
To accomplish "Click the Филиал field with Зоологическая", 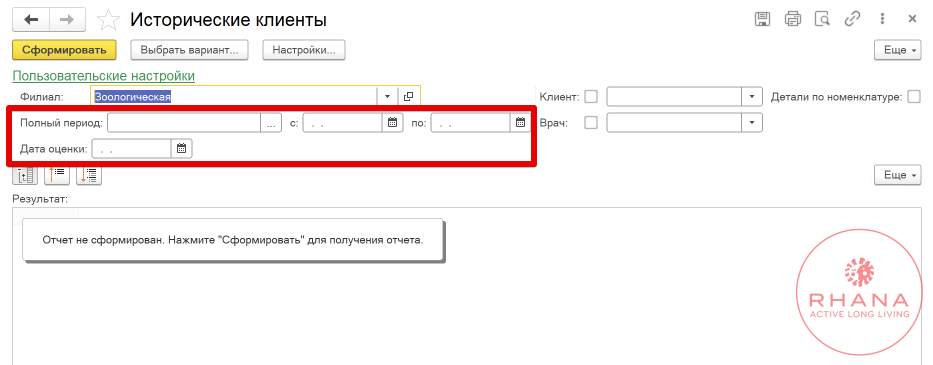I will tap(234, 96).
